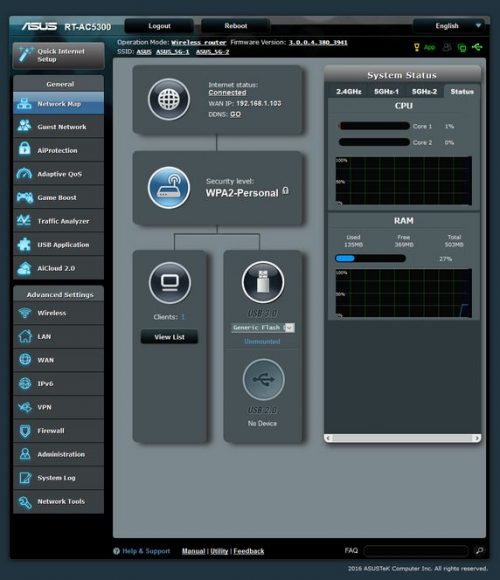500x580 pixels.
Task: Select the Status tab
Action: (x=462, y=91)
